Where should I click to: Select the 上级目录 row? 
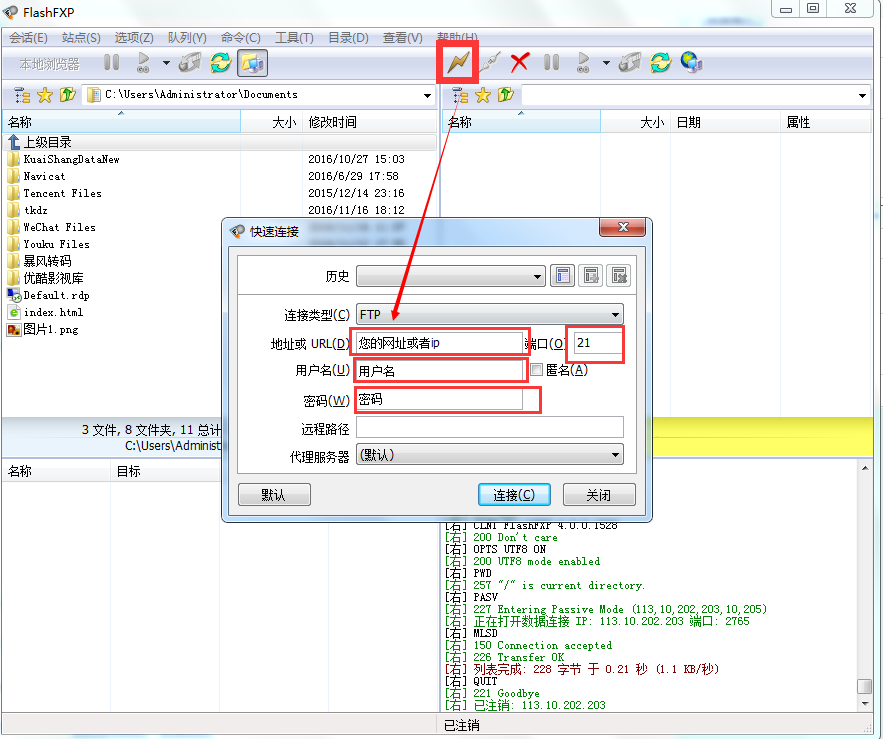pos(220,142)
